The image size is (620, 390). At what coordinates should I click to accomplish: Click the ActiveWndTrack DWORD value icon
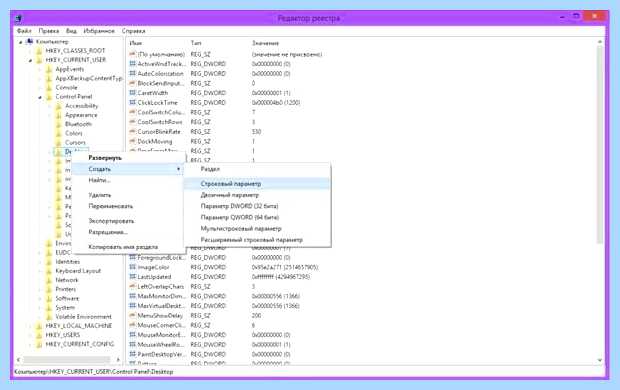tap(132, 64)
